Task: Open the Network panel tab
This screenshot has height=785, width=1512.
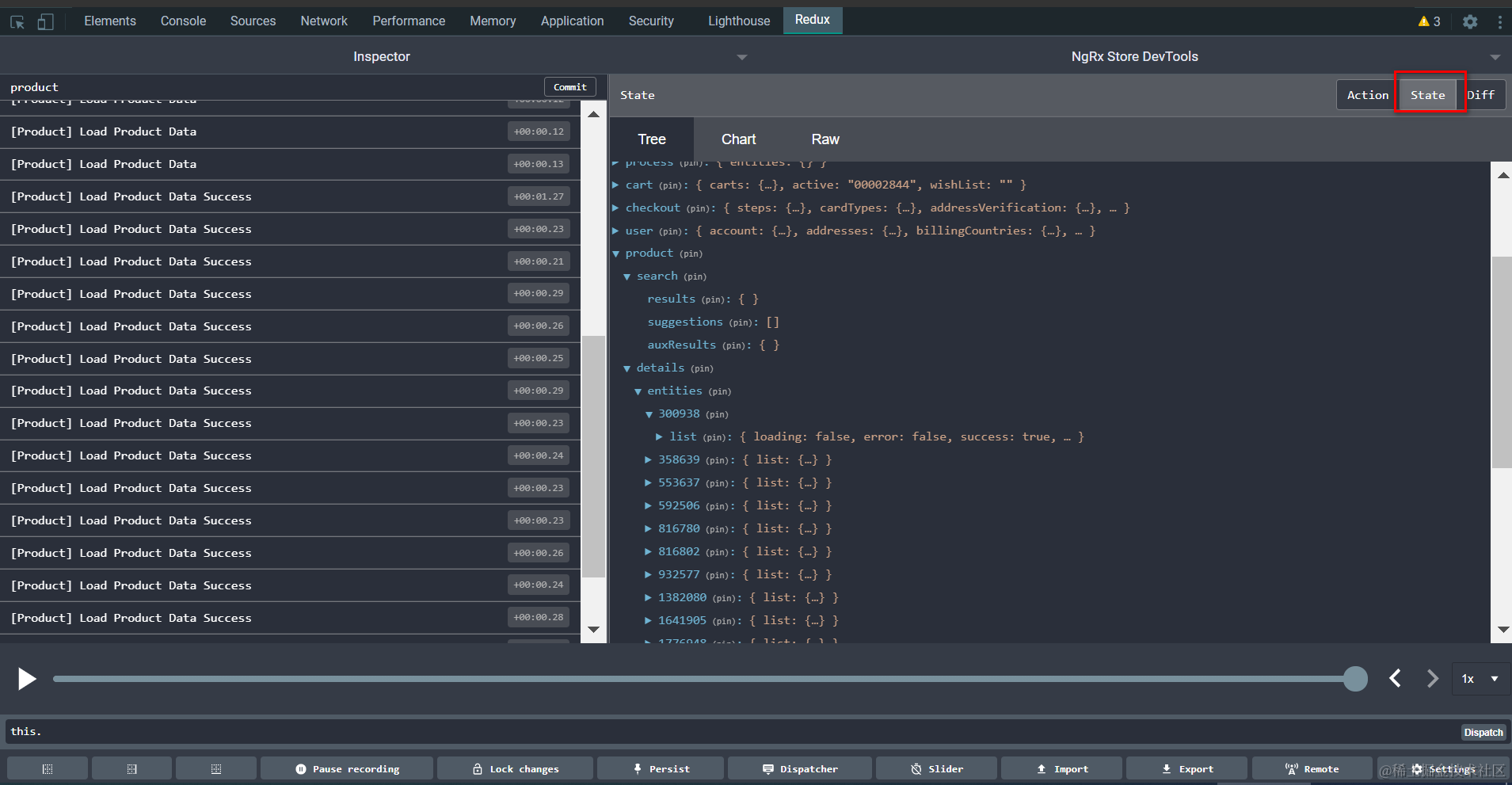Action: coord(324,21)
